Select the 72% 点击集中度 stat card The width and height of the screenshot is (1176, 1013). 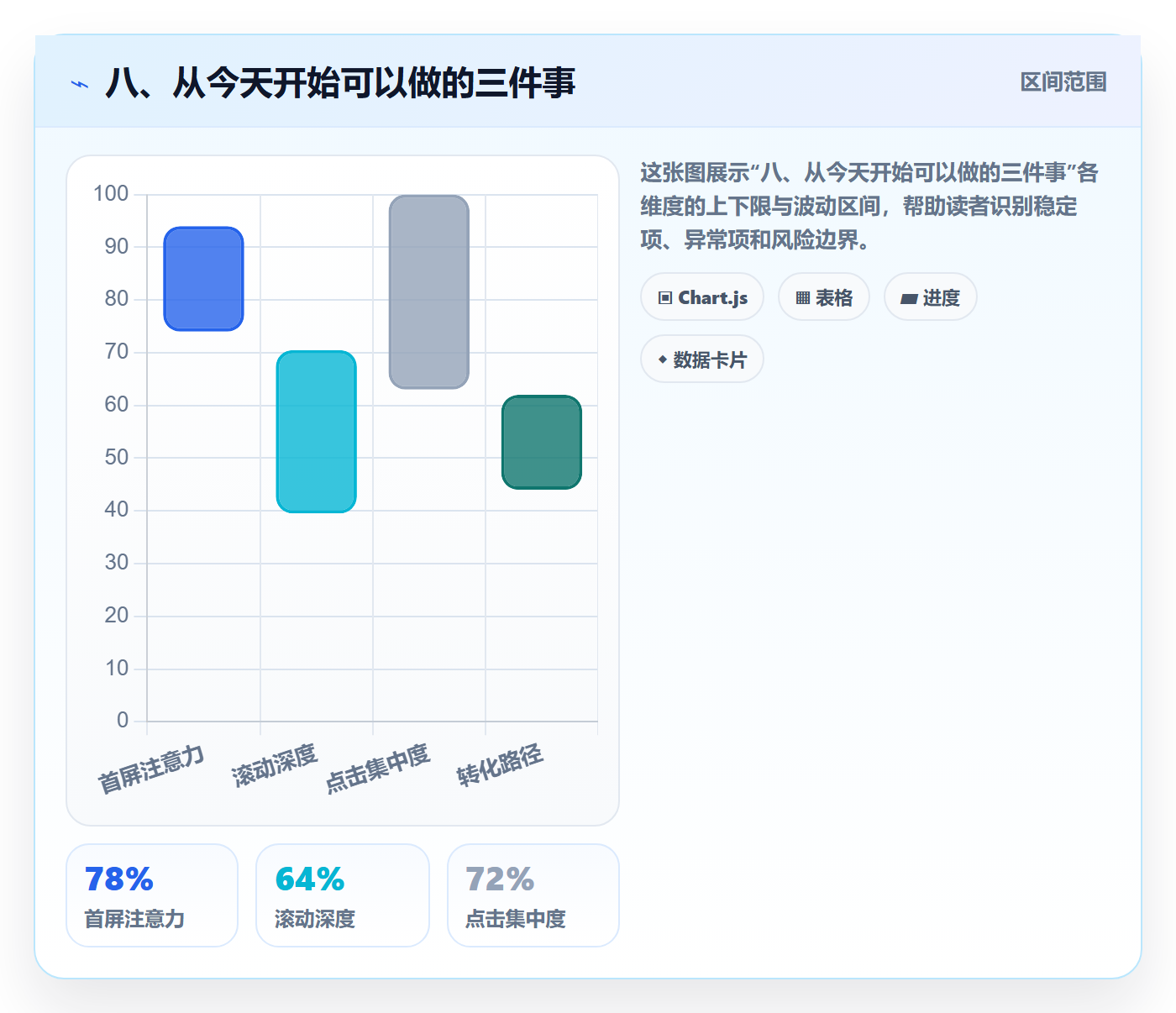point(533,895)
